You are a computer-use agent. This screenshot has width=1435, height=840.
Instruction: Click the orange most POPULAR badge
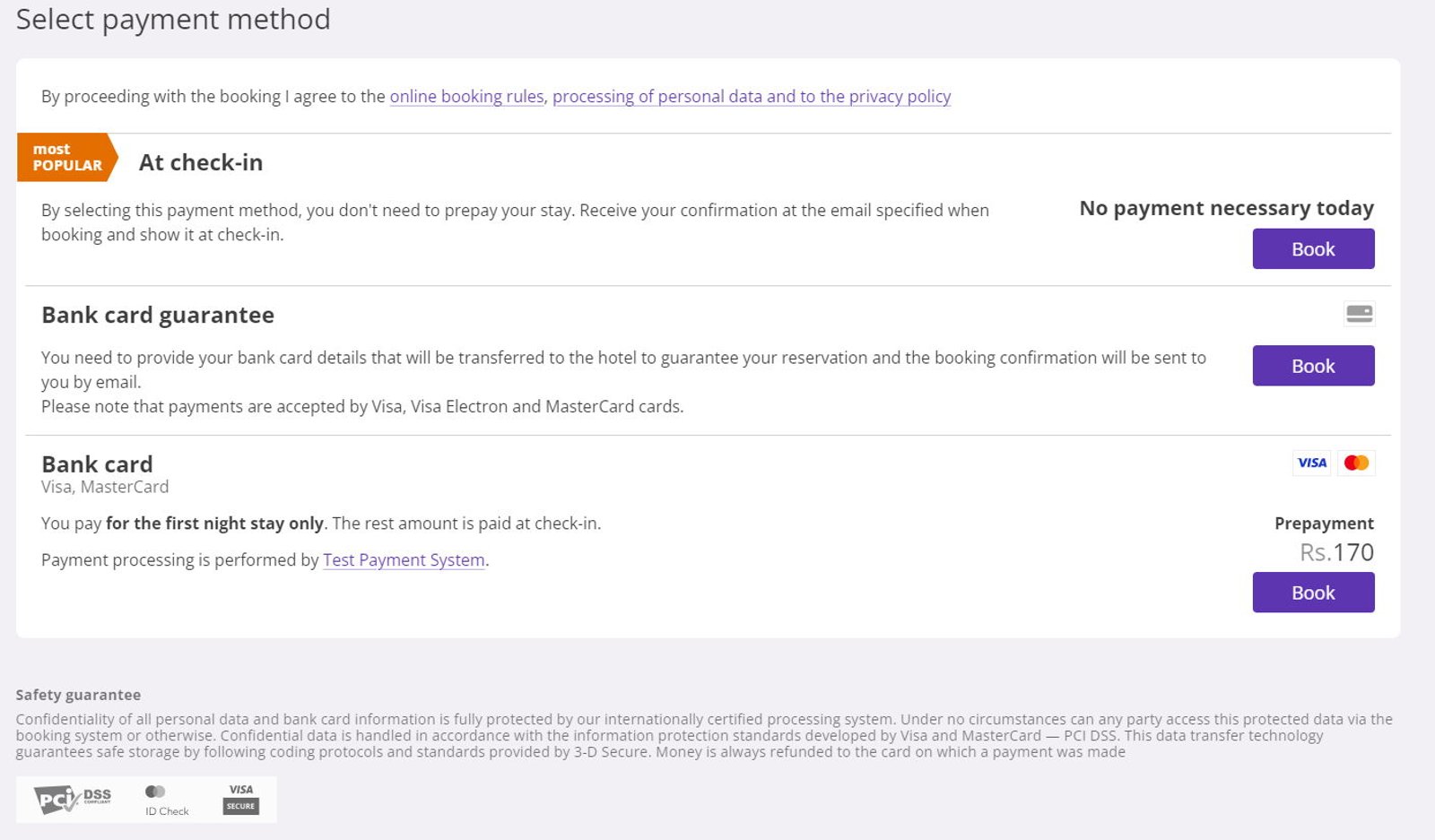[67, 157]
